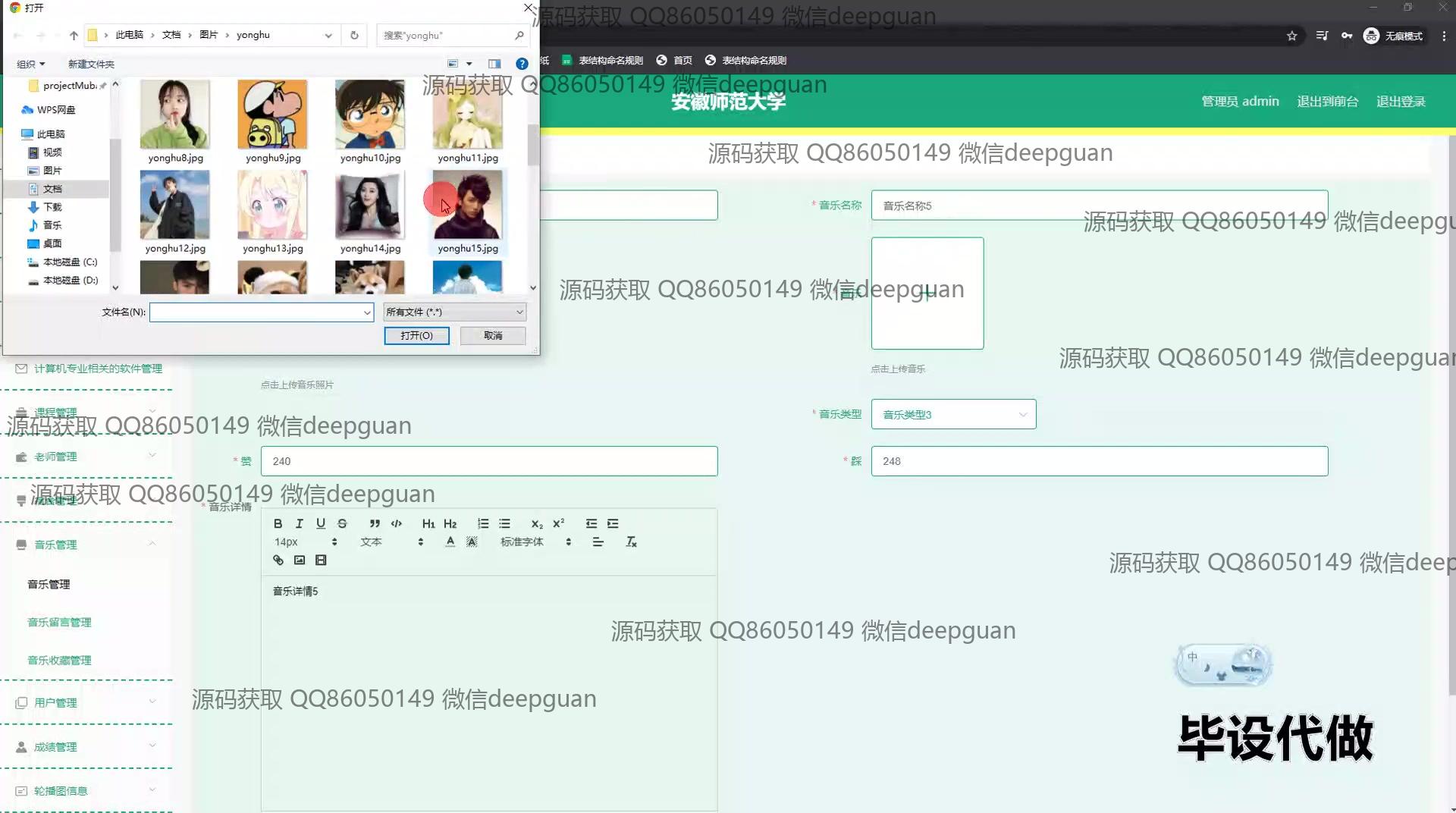Click the clear formatting icon
Image resolution: width=1456 pixels, height=813 pixels.
(631, 542)
